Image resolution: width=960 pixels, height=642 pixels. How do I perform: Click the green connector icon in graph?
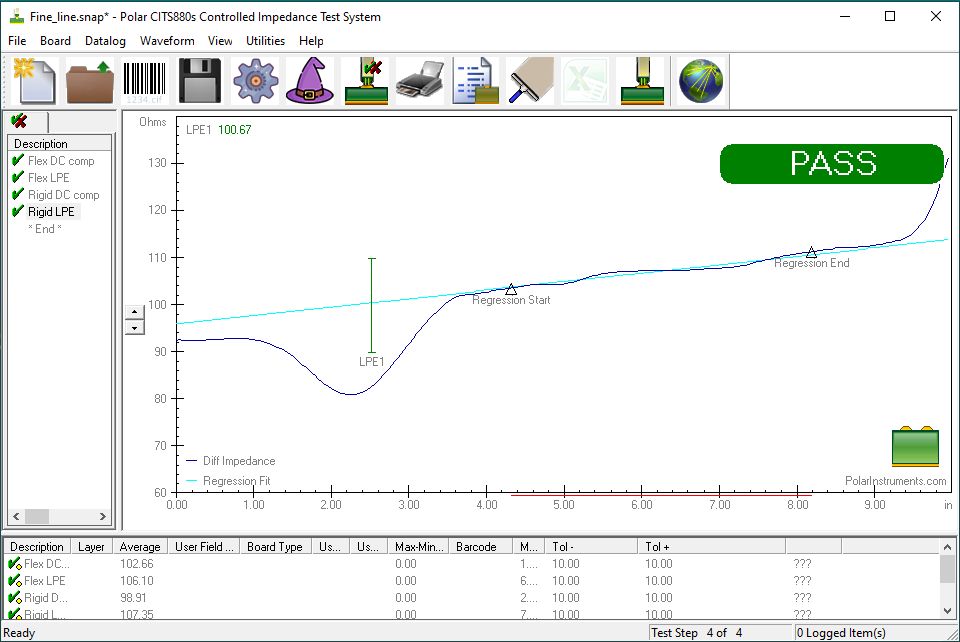(915, 446)
